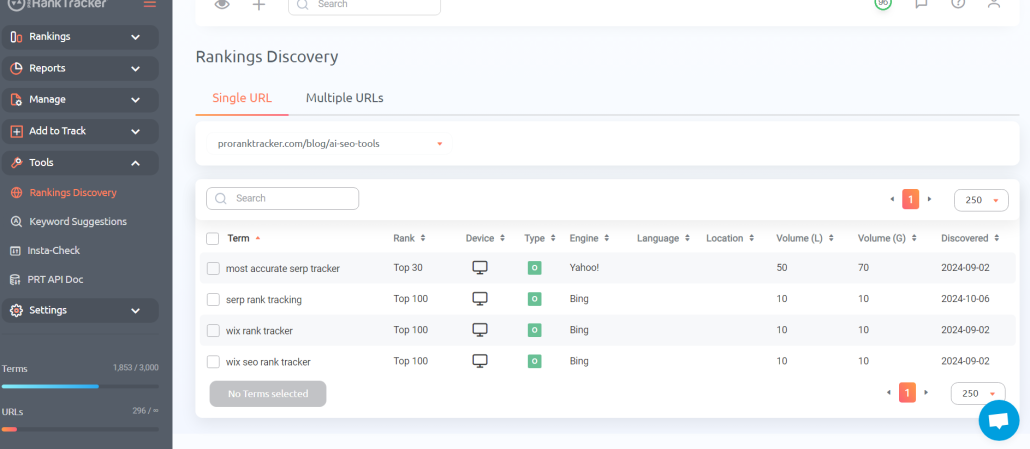
Task: Click the Reports pie chart icon
Action: click(x=16, y=68)
